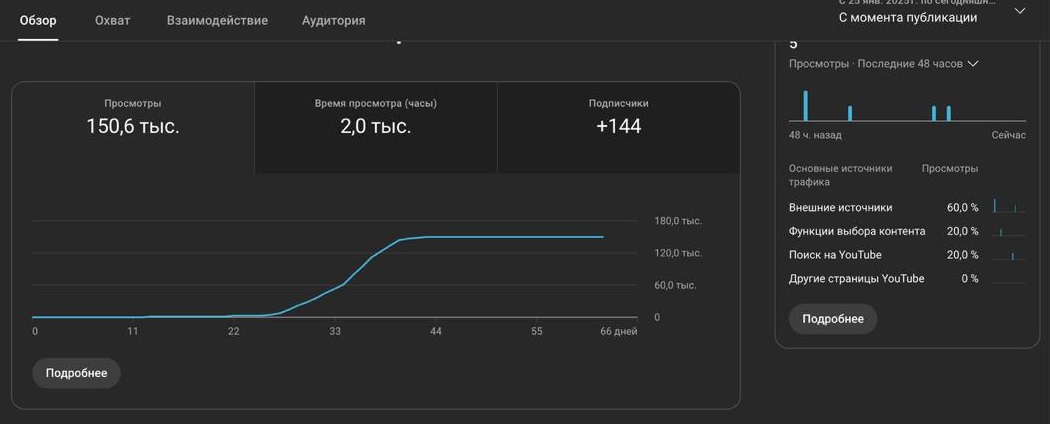Screen dimensions: 1050x424
Task: Expand the date range chevron arrow
Action: tap(1019, 11)
